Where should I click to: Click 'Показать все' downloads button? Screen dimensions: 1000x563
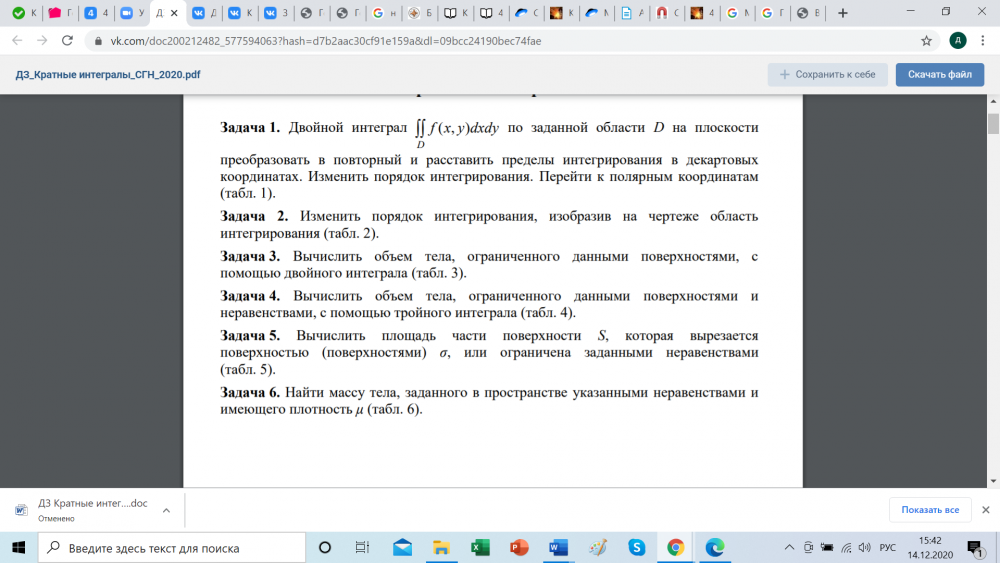(x=930, y=510)
